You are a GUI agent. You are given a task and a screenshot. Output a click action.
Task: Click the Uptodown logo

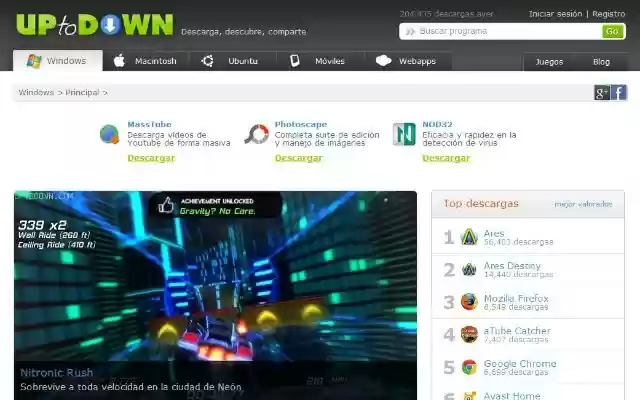click(95, 24)
